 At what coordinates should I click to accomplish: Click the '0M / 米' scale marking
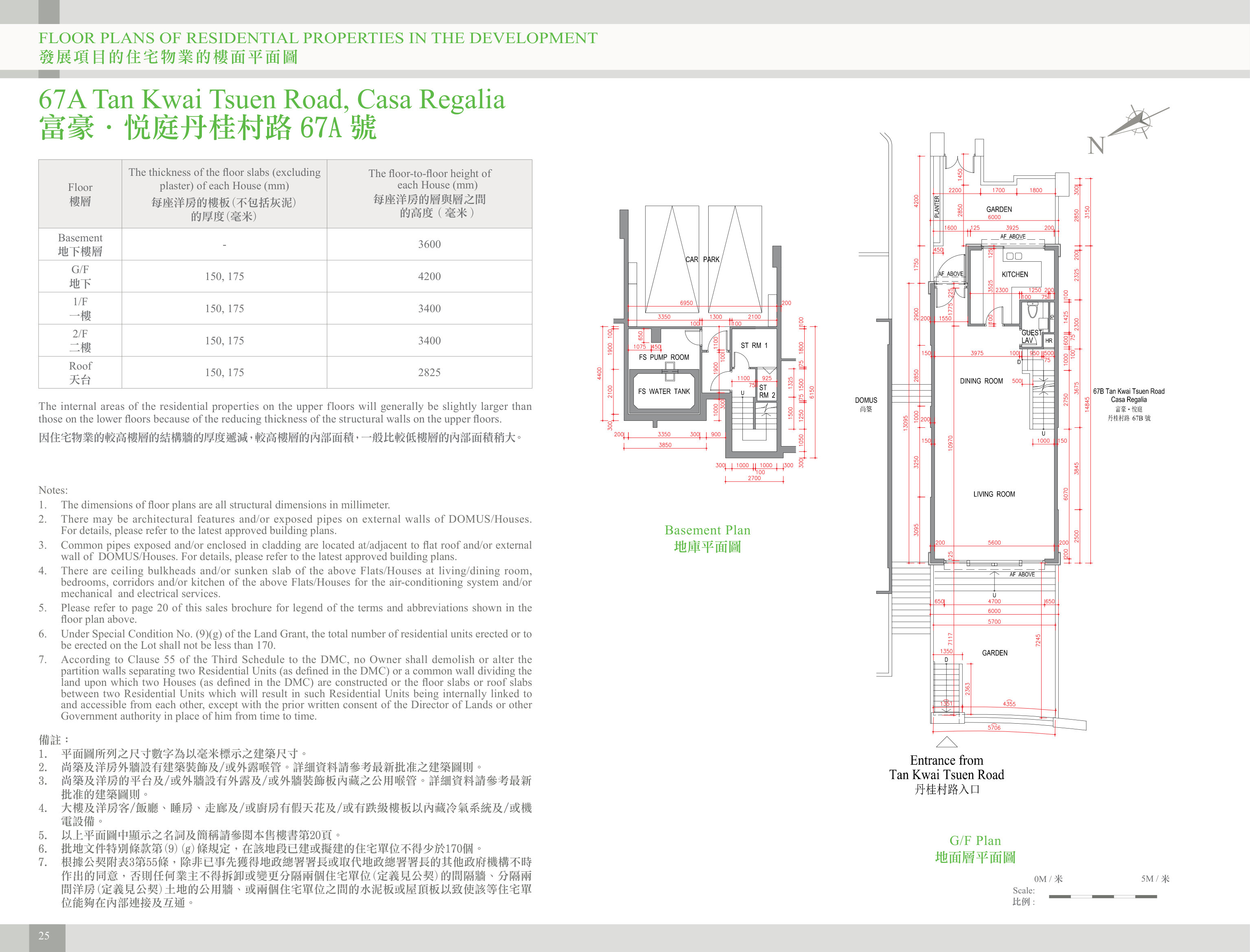point(1048,879)
